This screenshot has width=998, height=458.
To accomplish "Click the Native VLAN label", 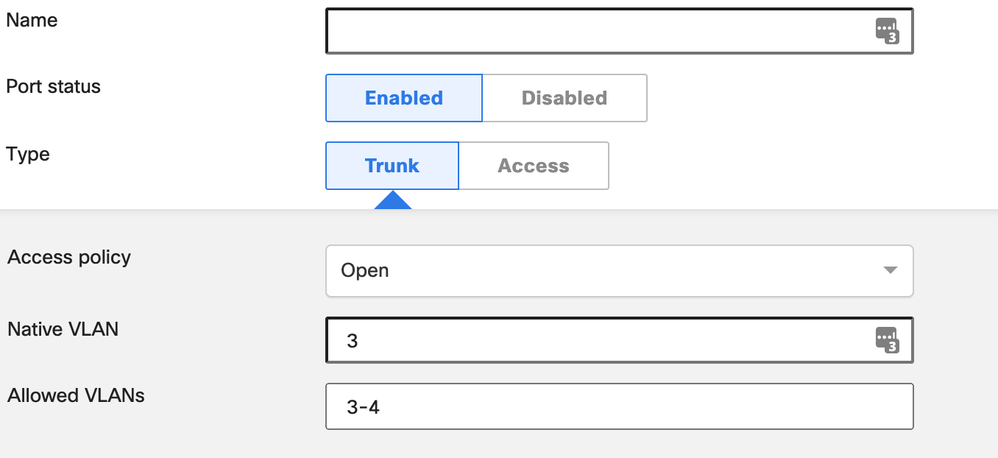I will [x=63, y=328].
